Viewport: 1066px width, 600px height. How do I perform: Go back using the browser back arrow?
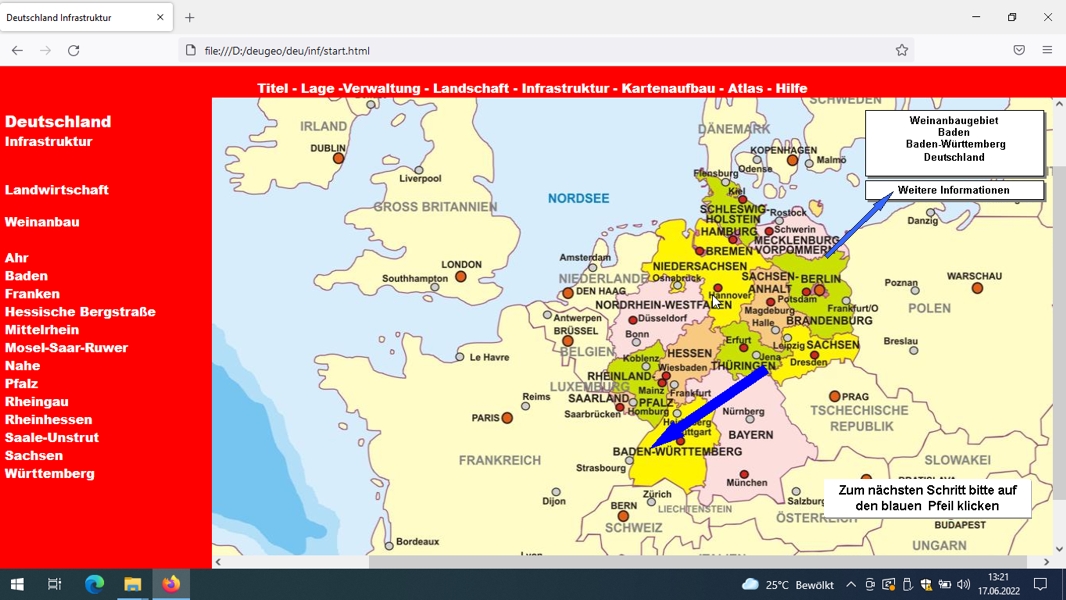click(x=17, y=50)
